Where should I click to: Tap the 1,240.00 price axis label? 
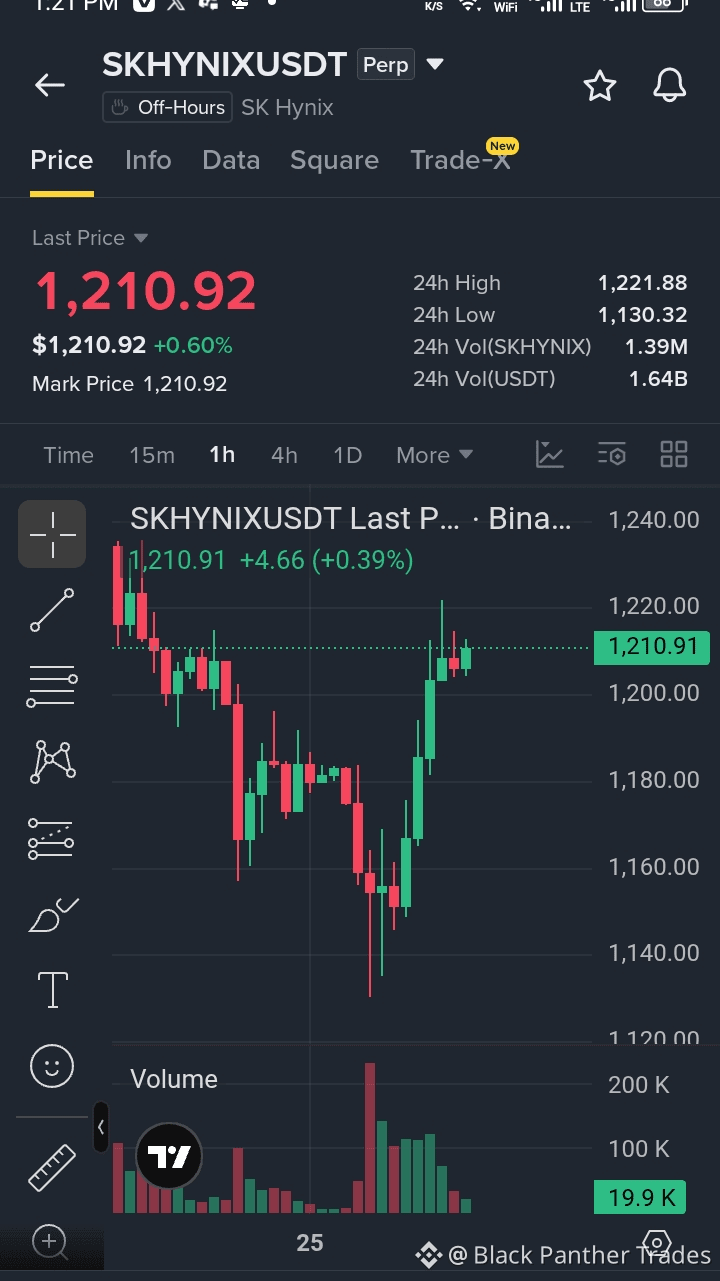pyautogui.click(x=654, y=520)
